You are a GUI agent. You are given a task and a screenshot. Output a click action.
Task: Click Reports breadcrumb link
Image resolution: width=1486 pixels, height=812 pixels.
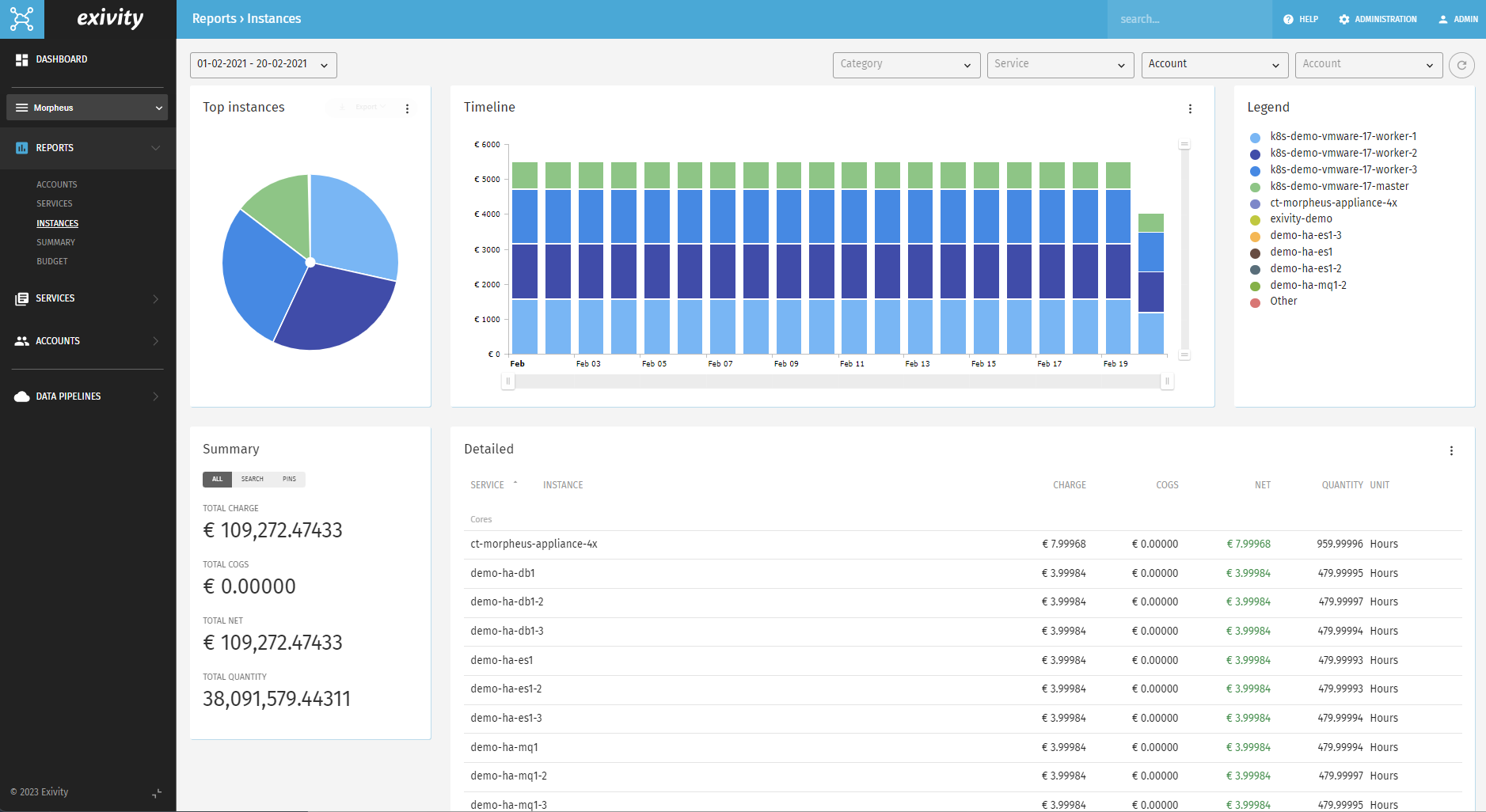215,19
